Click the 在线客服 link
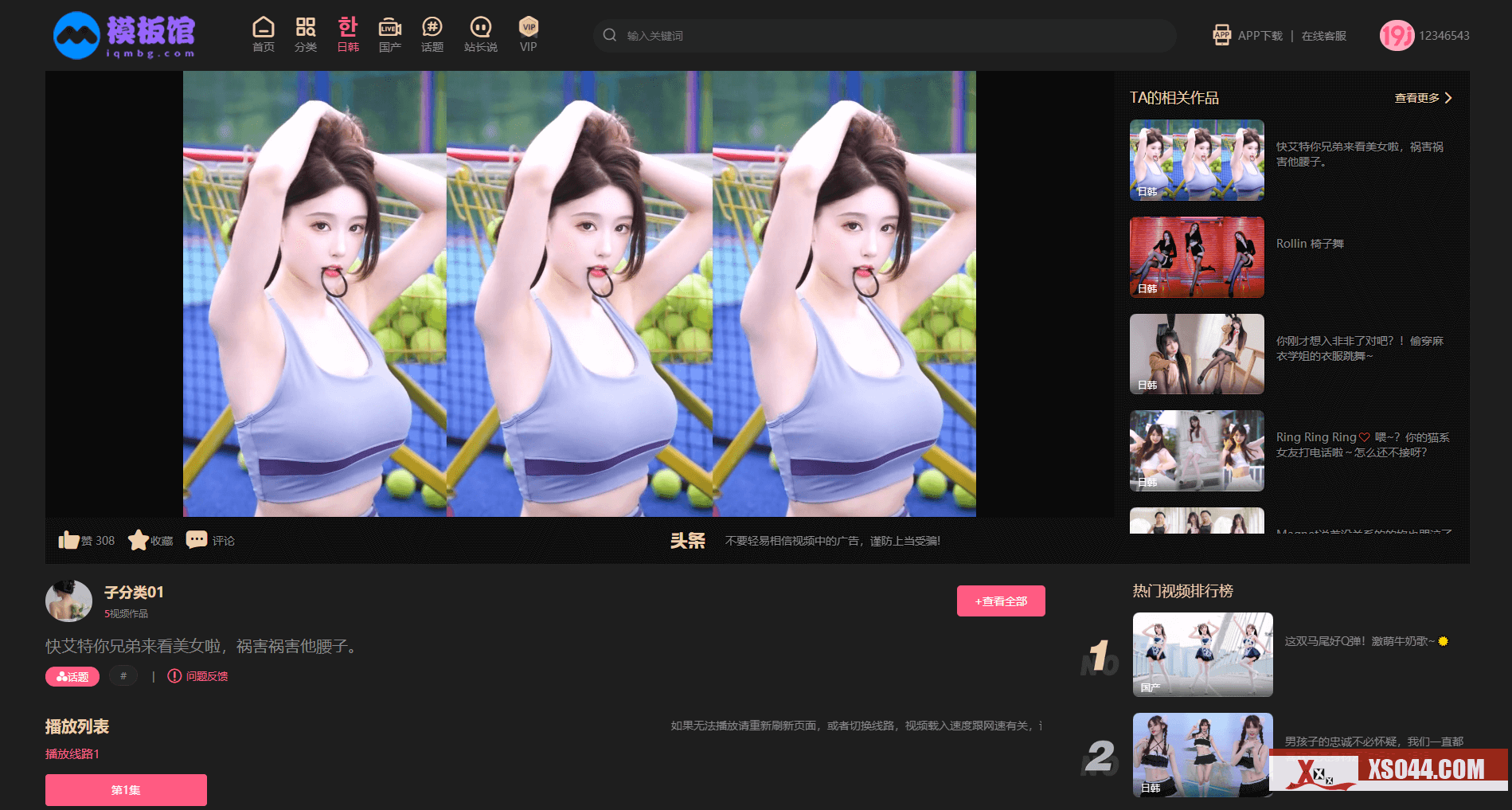This screenshot has height=810, width=1512. (1323, 36)
